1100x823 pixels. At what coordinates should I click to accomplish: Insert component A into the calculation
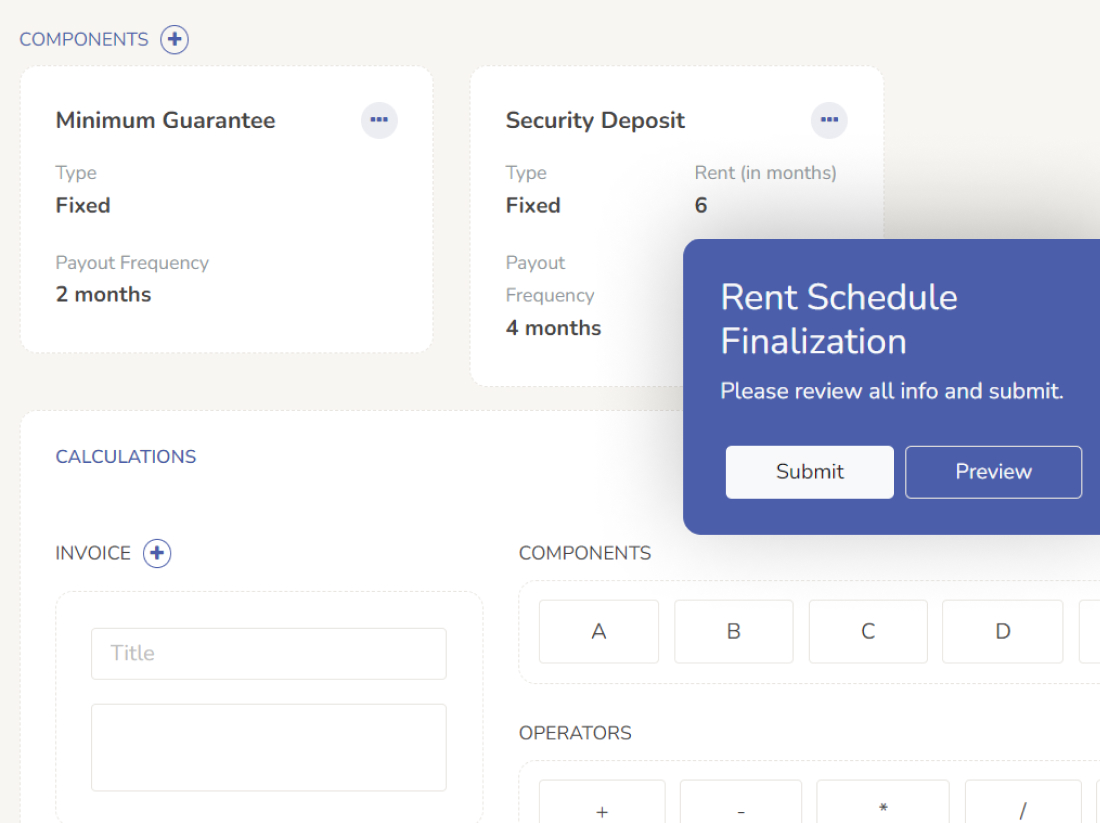(598, 632)
